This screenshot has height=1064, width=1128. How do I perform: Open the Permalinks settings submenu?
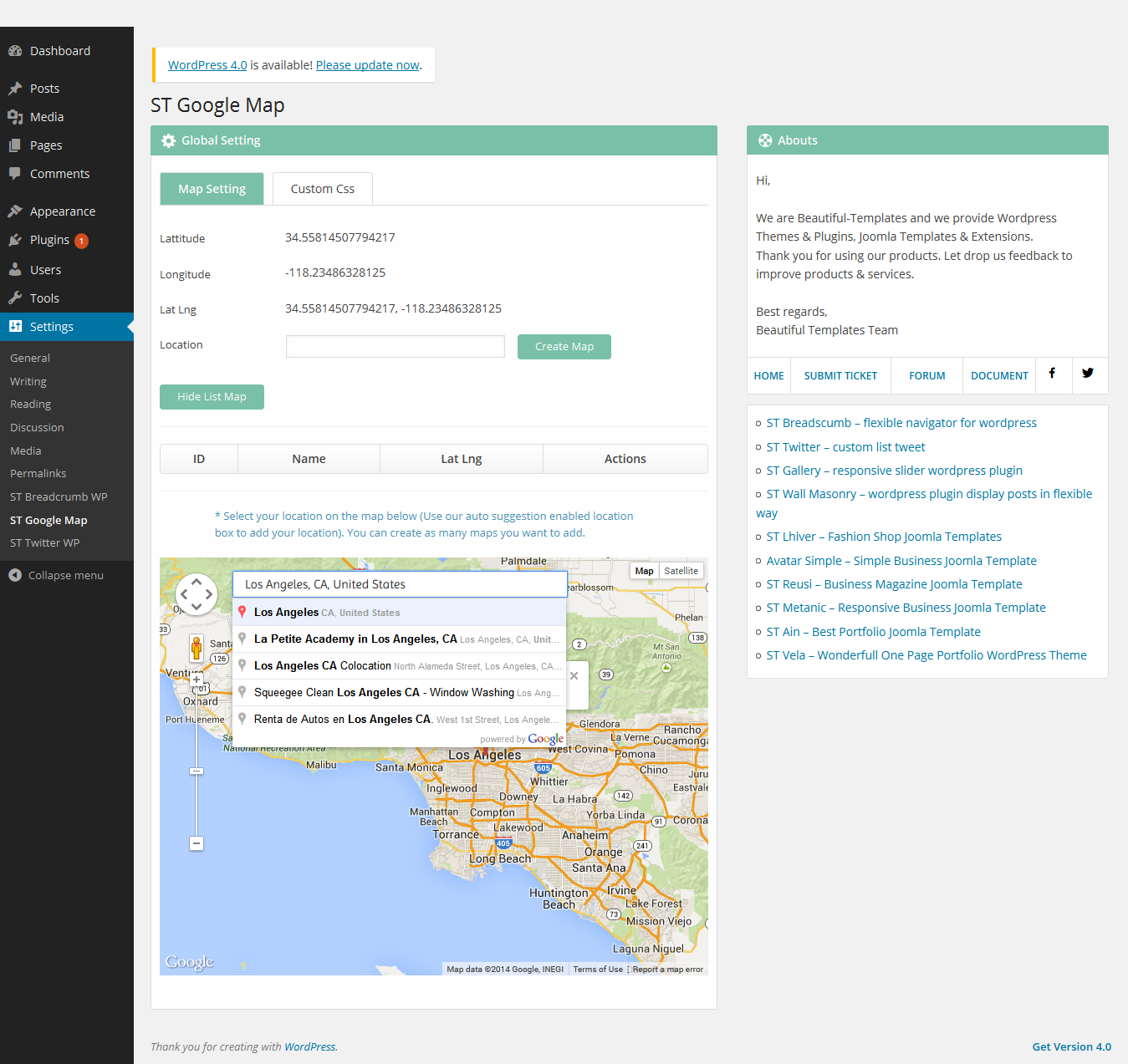tap(38, 473)
